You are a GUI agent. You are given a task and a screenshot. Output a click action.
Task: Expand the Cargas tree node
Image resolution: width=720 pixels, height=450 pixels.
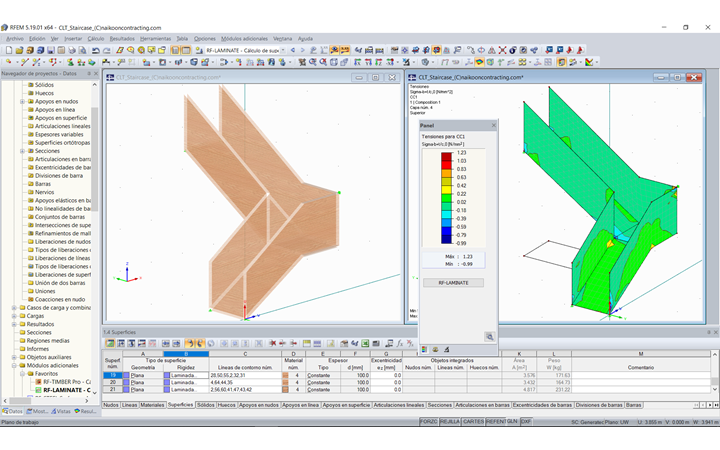pyautogui.click(x=14, y=316)
